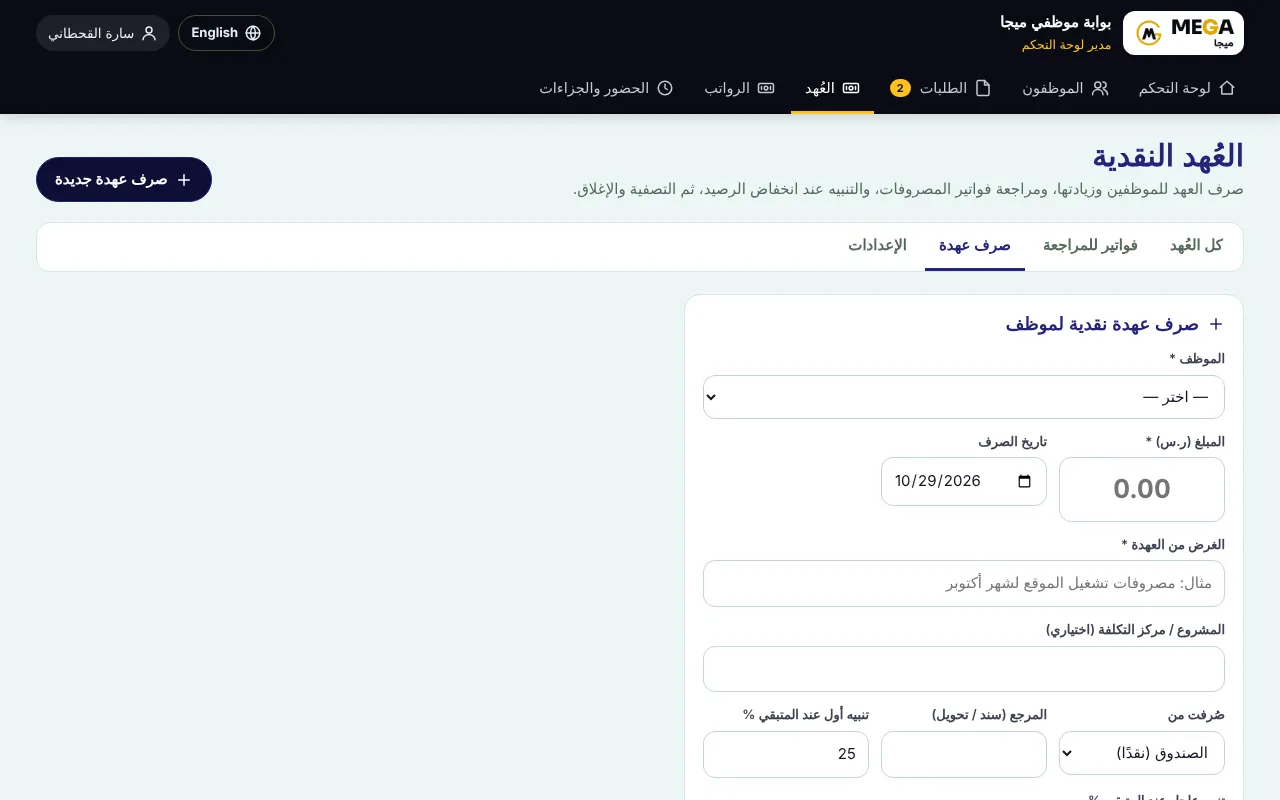Image resolution: width=1280 pixels, height=800 pixels.
Task: Click the بوابة موظفي ميجا portal title
Action: [x=1056, y=22]
